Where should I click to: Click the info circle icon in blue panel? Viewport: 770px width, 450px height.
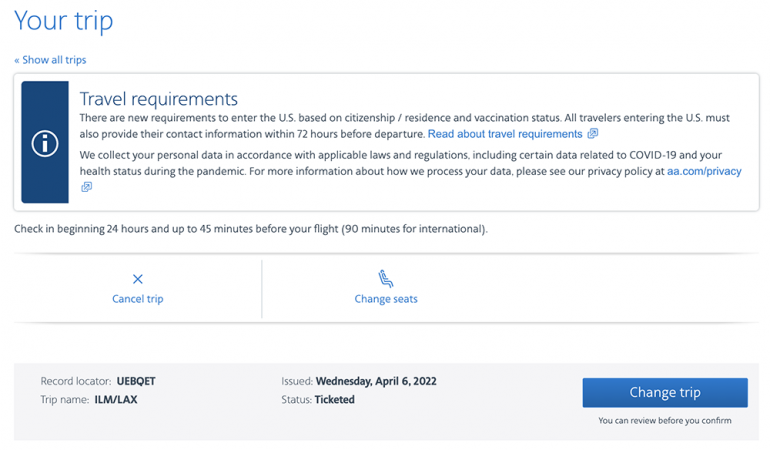tap(45, 143)
